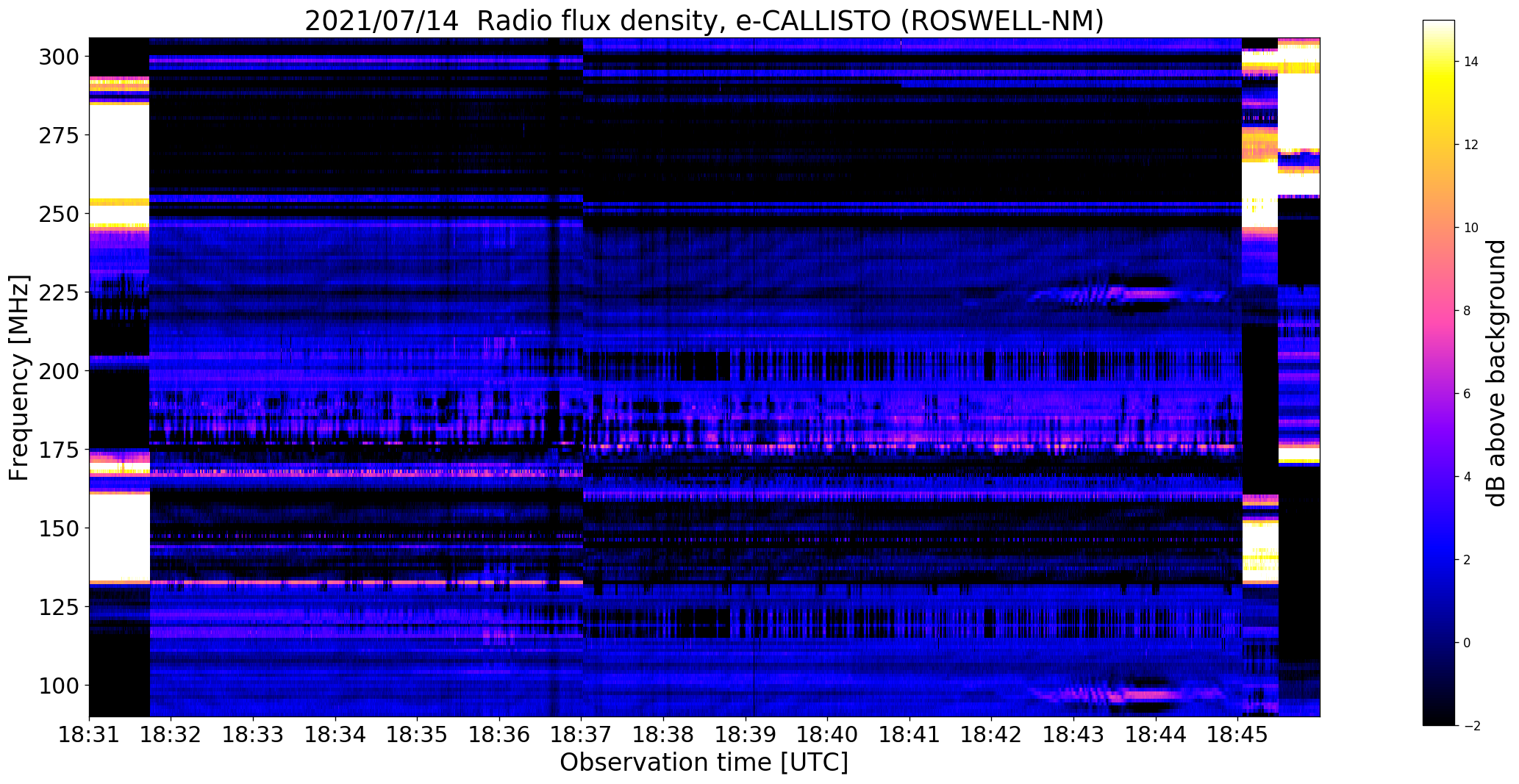Click the 18:42 time tick label
The width and height of the screenshot is (1519, 784).
pos(991,735)
